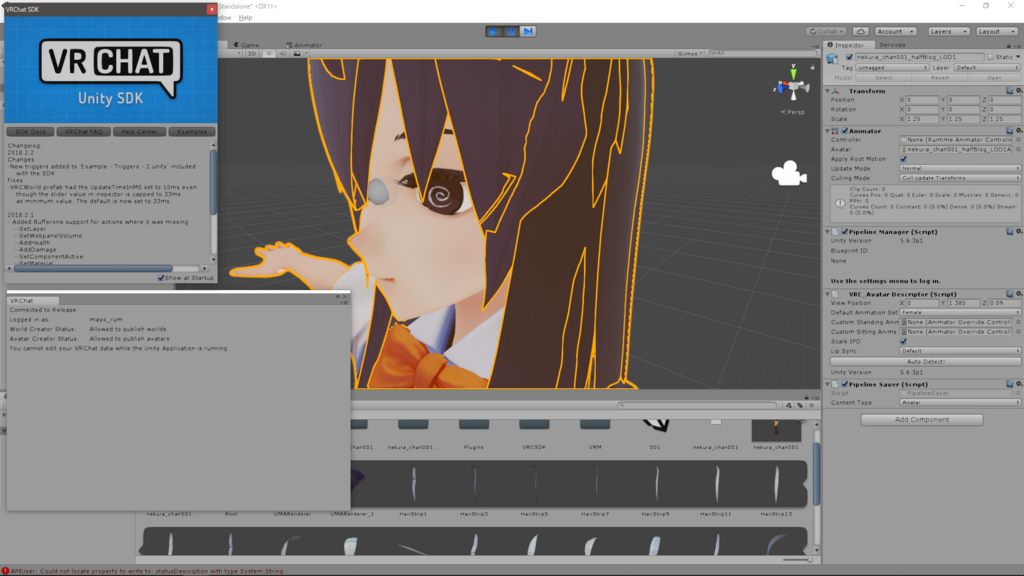Click the cloud services icon
Viewport: 1024px width, 576px height.
pyautogui.click(x=861, y=31)
